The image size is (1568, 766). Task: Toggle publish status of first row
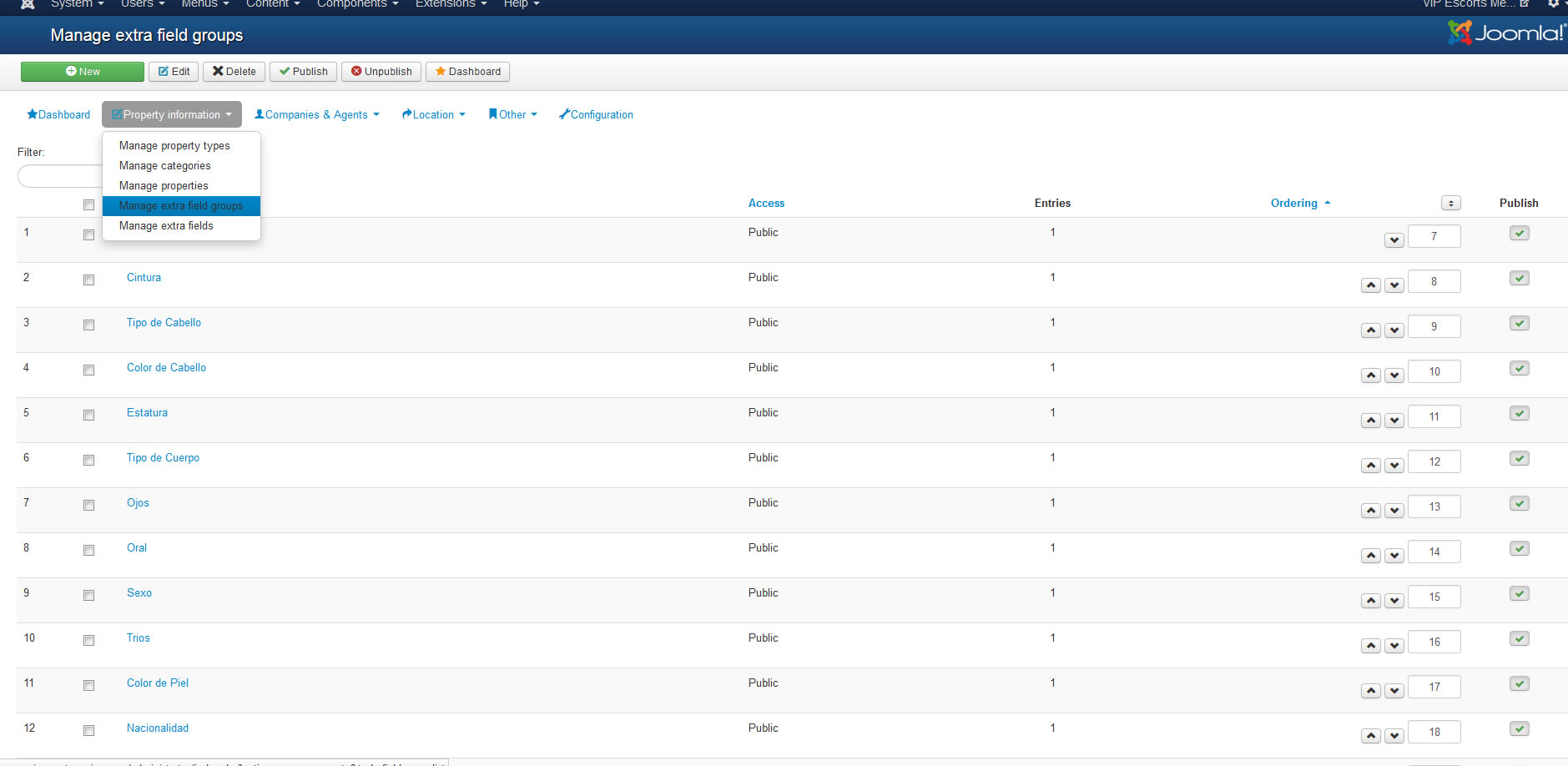pos(1520,233)
